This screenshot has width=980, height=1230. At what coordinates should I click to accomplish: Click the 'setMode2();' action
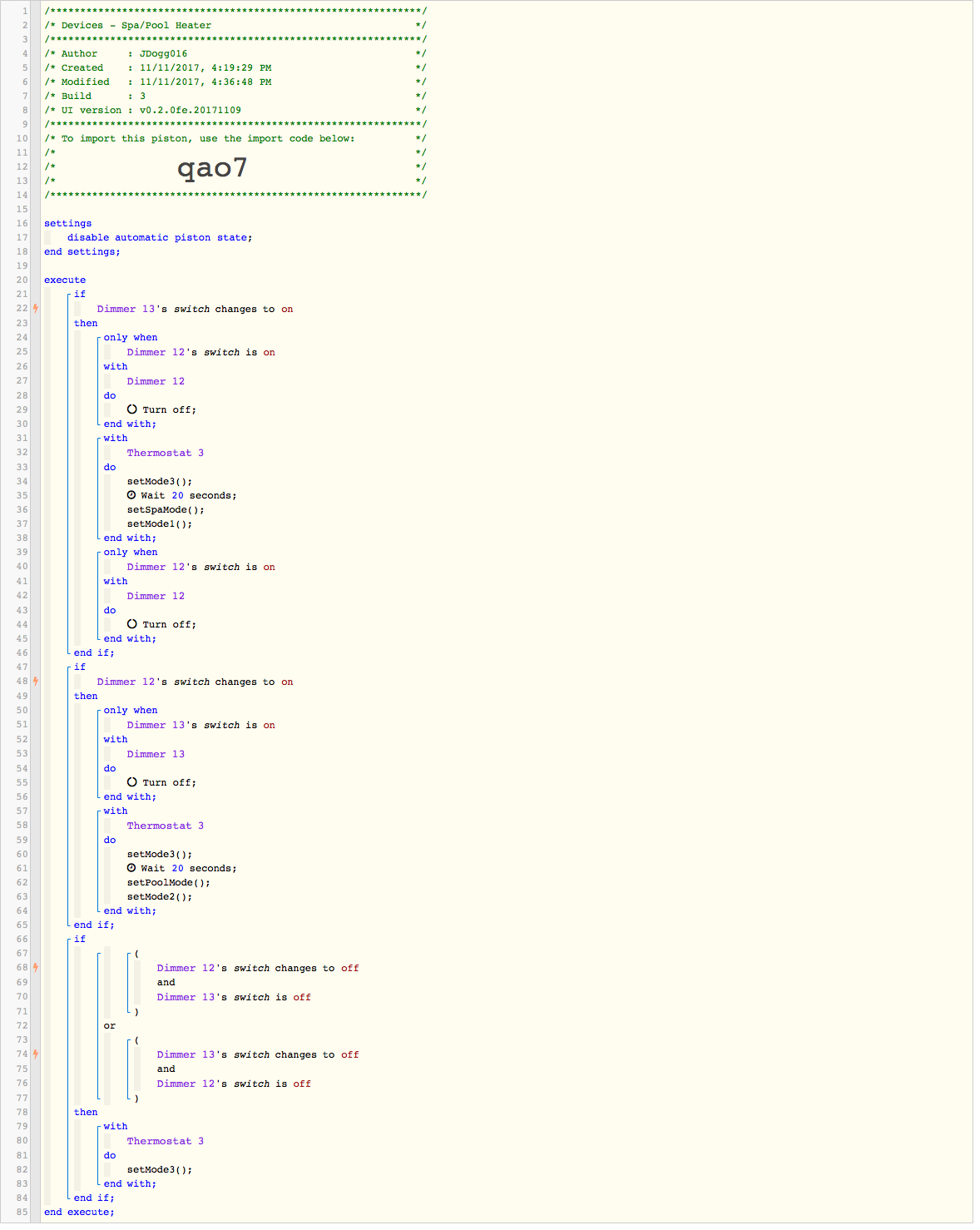(160, 896)
